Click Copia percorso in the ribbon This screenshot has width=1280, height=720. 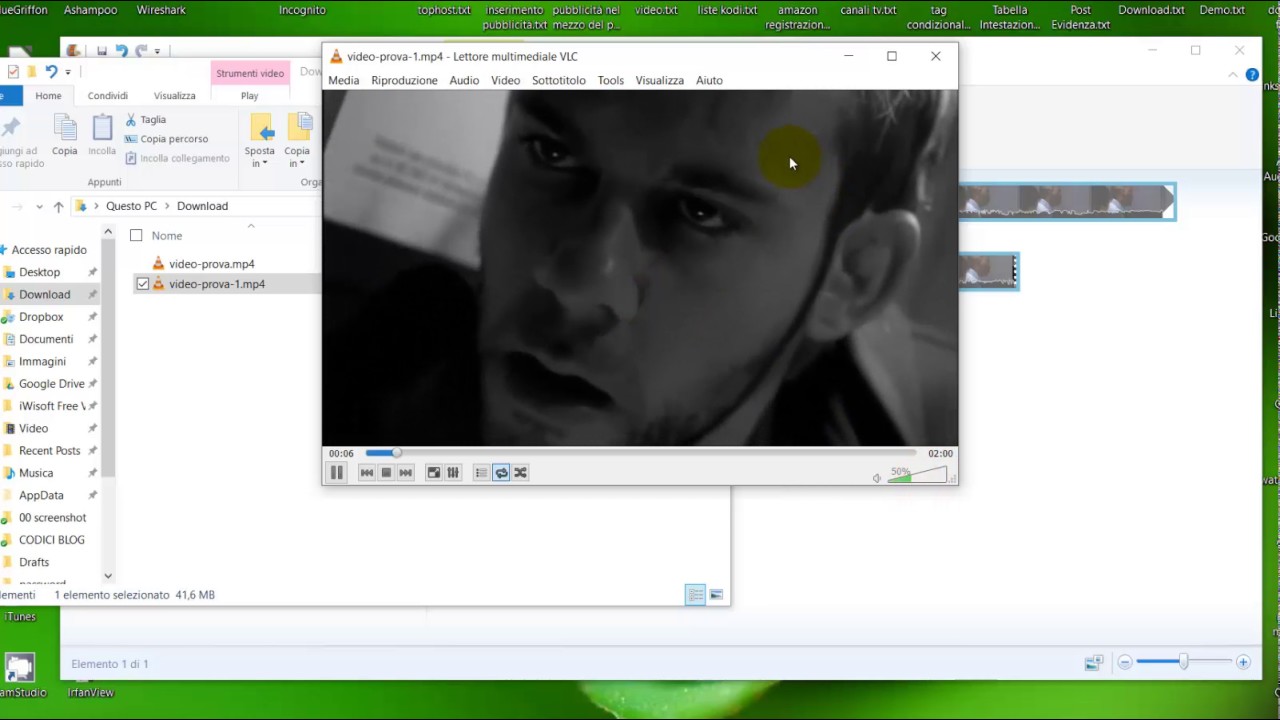pos(167,139)
